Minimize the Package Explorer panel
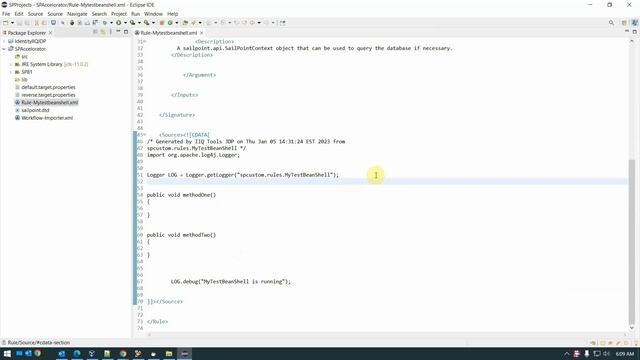 [x=118, y=31]
